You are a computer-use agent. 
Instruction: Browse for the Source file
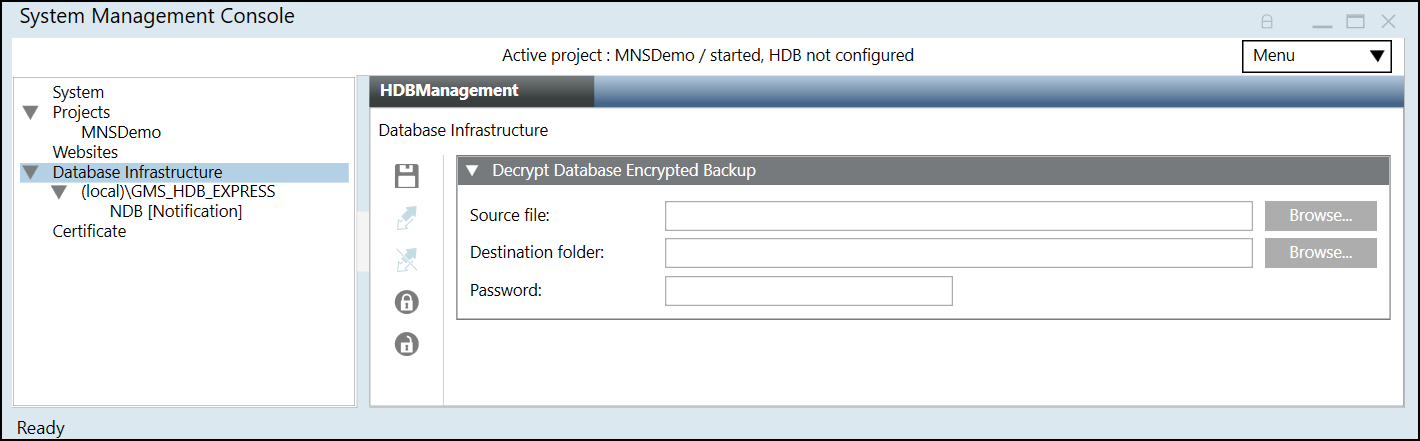point(1320,216)
